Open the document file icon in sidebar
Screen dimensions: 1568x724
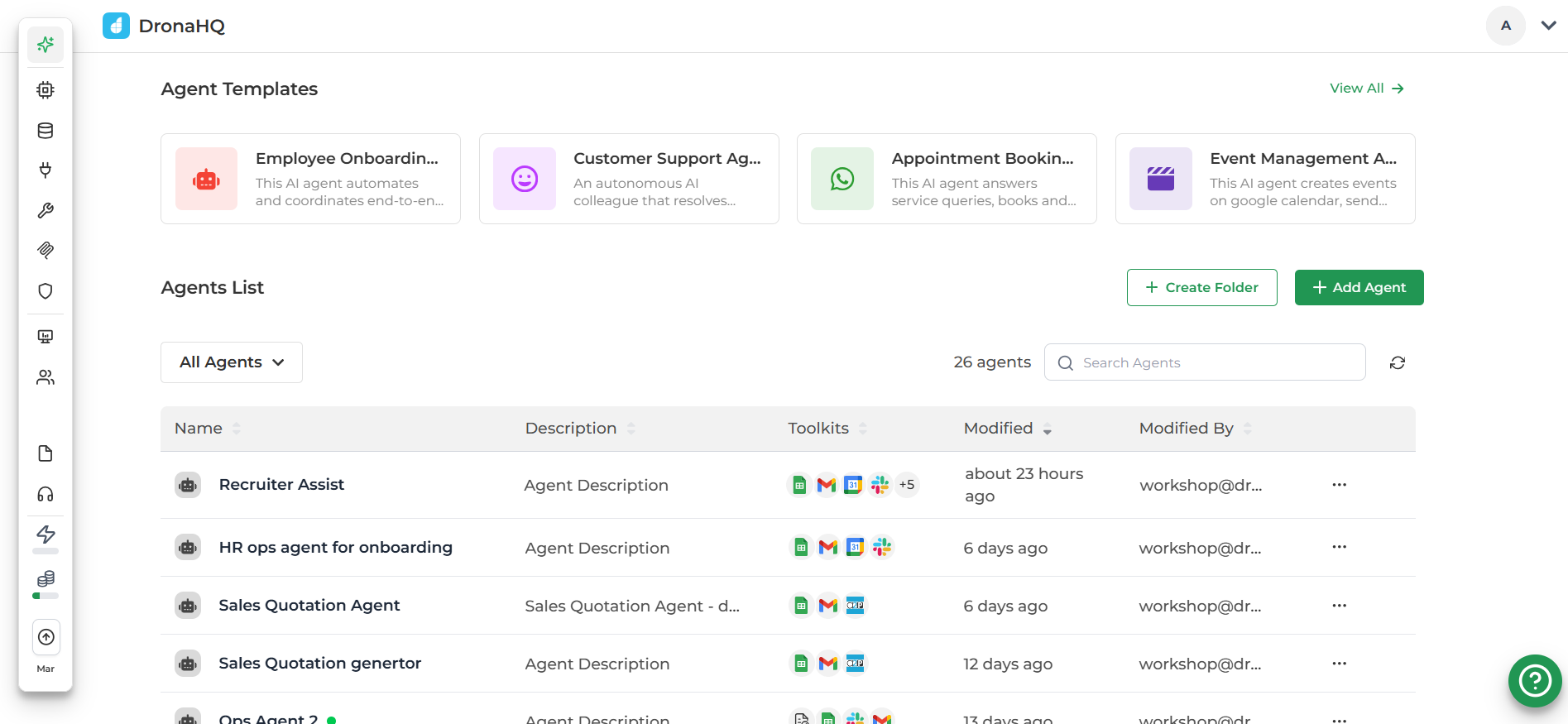(46, 453)
